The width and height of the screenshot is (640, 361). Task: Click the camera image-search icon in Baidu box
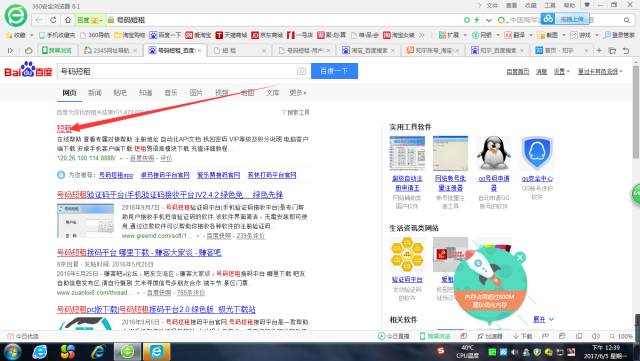pyautogui.click(x=301, y=71)
